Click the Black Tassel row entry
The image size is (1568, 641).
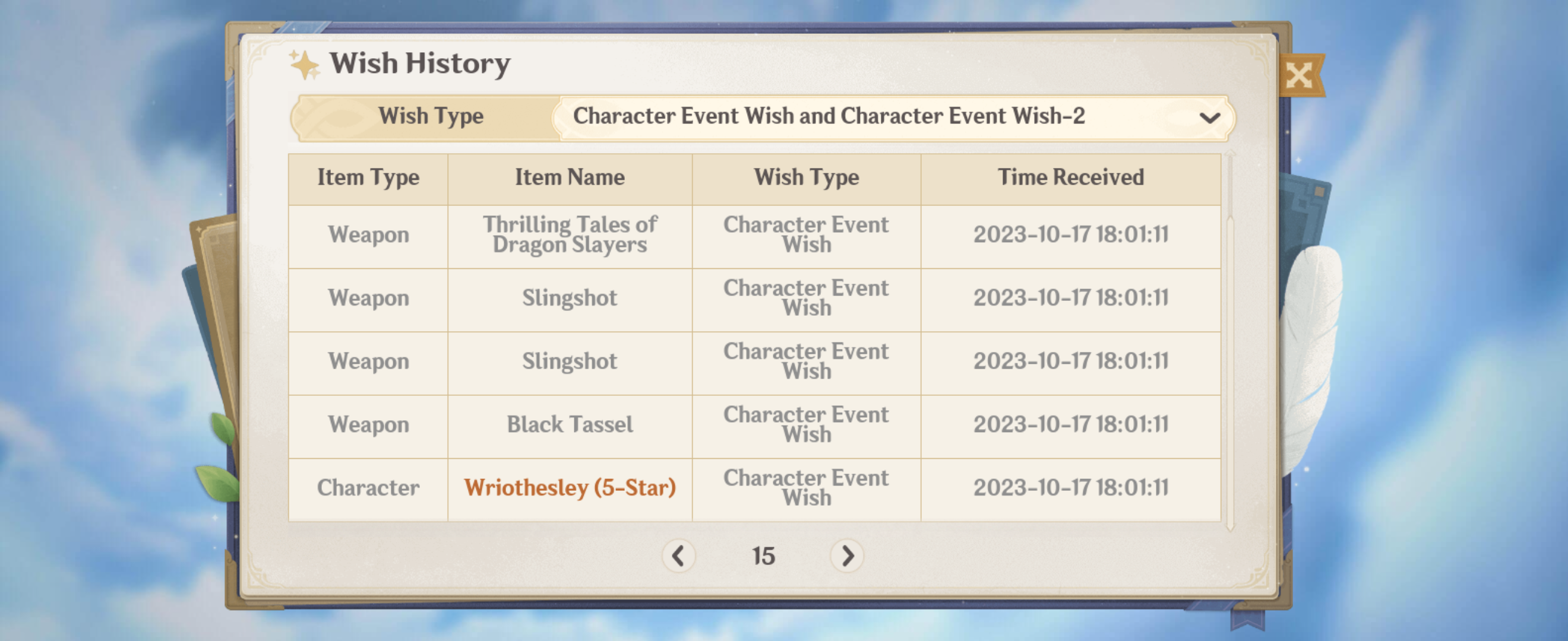[x=570, y=424]
